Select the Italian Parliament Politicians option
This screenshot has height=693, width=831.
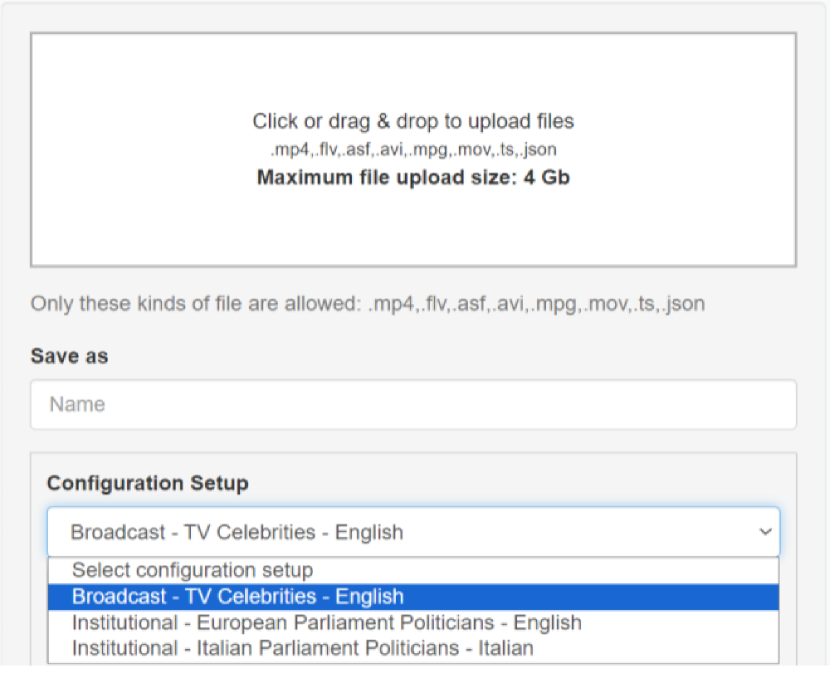[302, 648]
